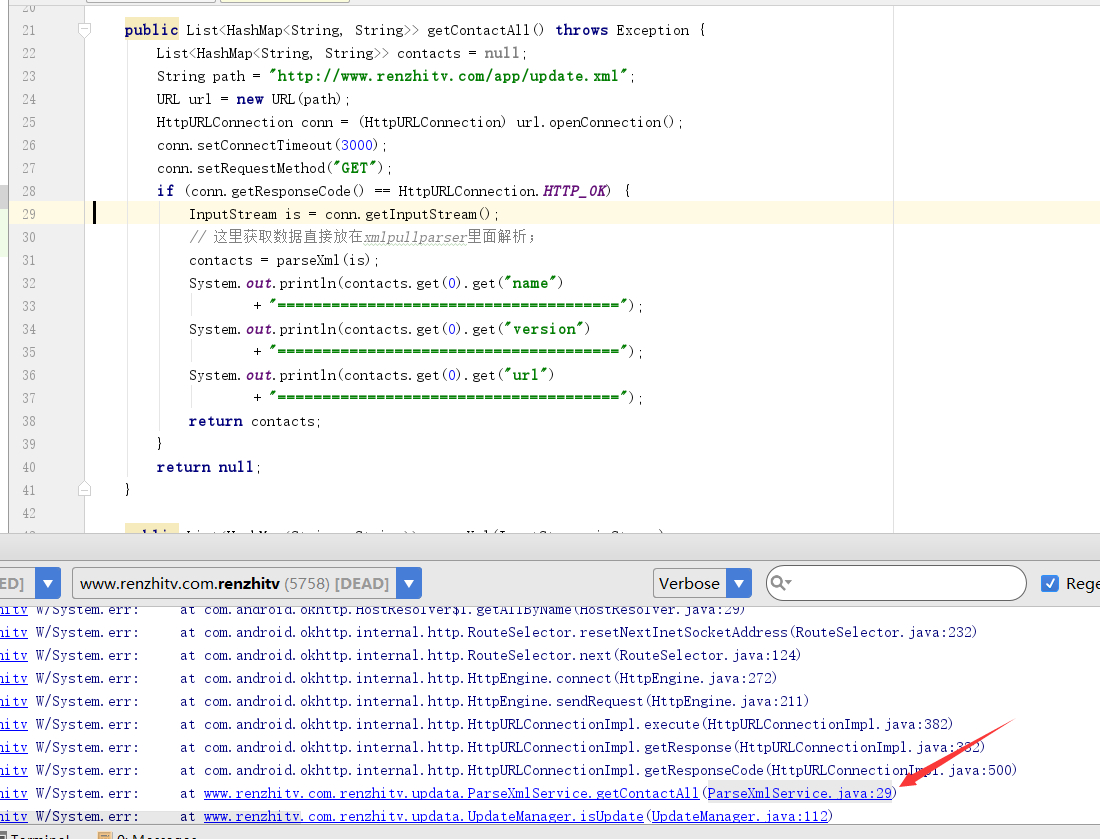Open the UpdateManager.java:112 stack trace link
Image resolution: width=1100 pixels, height=839 pixels.
click(x=740, y=817)
